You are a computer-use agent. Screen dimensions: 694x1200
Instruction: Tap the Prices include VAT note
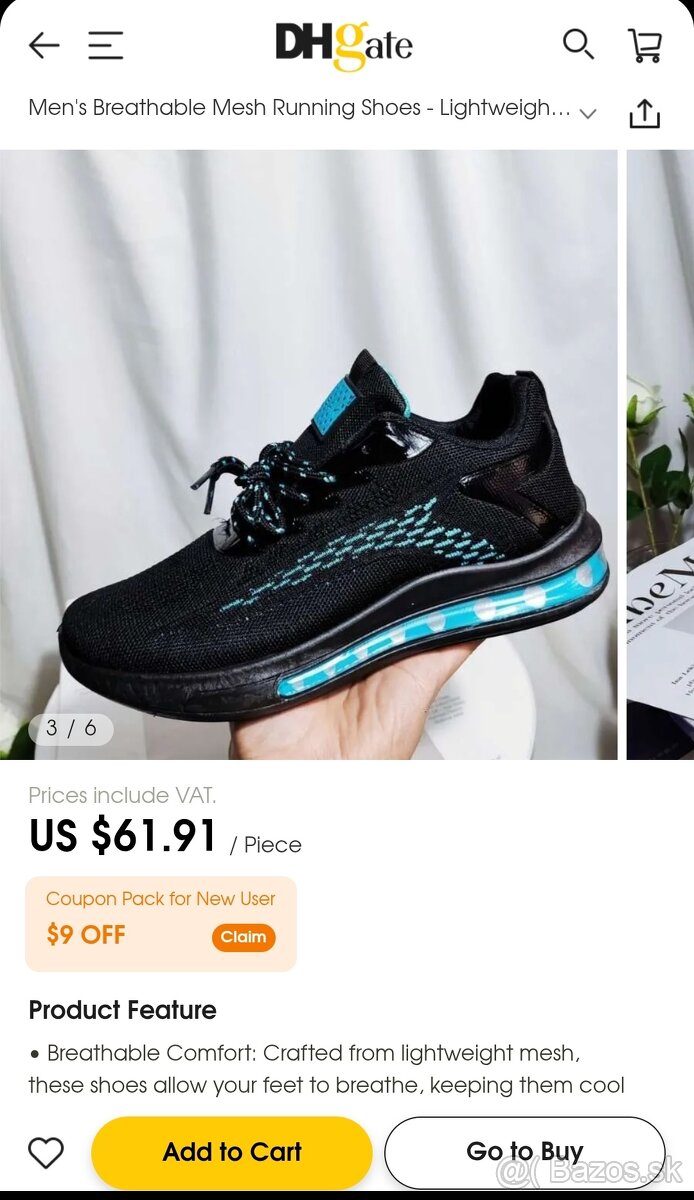pos(122,795)
